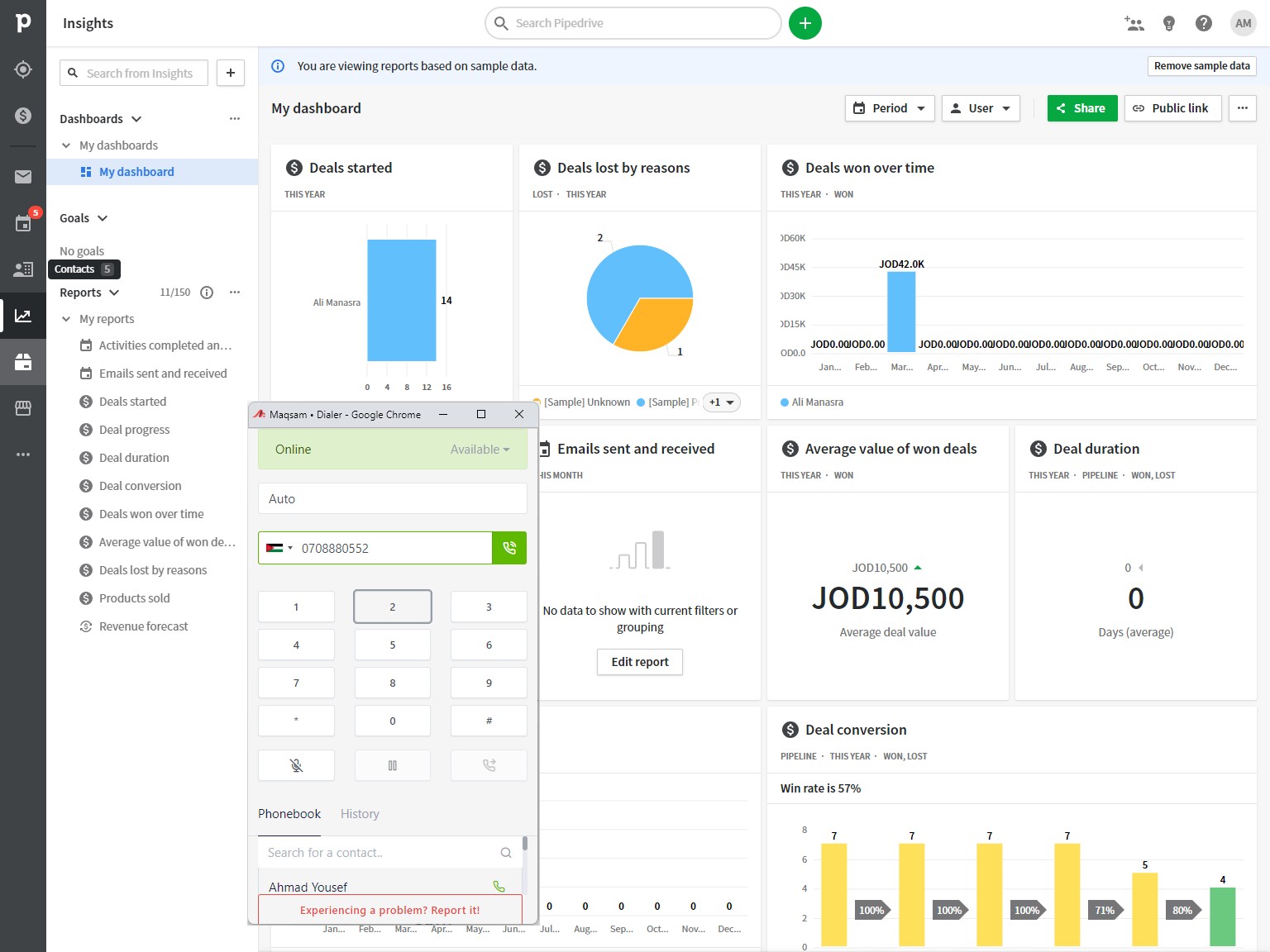1270x952 pixels.
Task: Click the Search Pipedrive field
Action: (x=633, y=23)
